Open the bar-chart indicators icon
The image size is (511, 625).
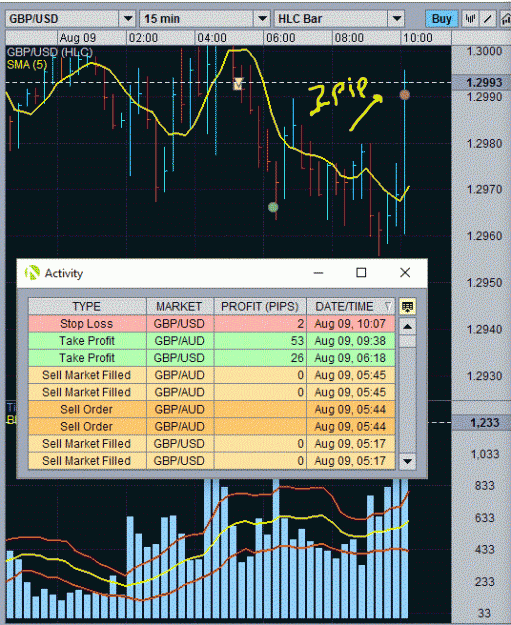tap(470, 19)
